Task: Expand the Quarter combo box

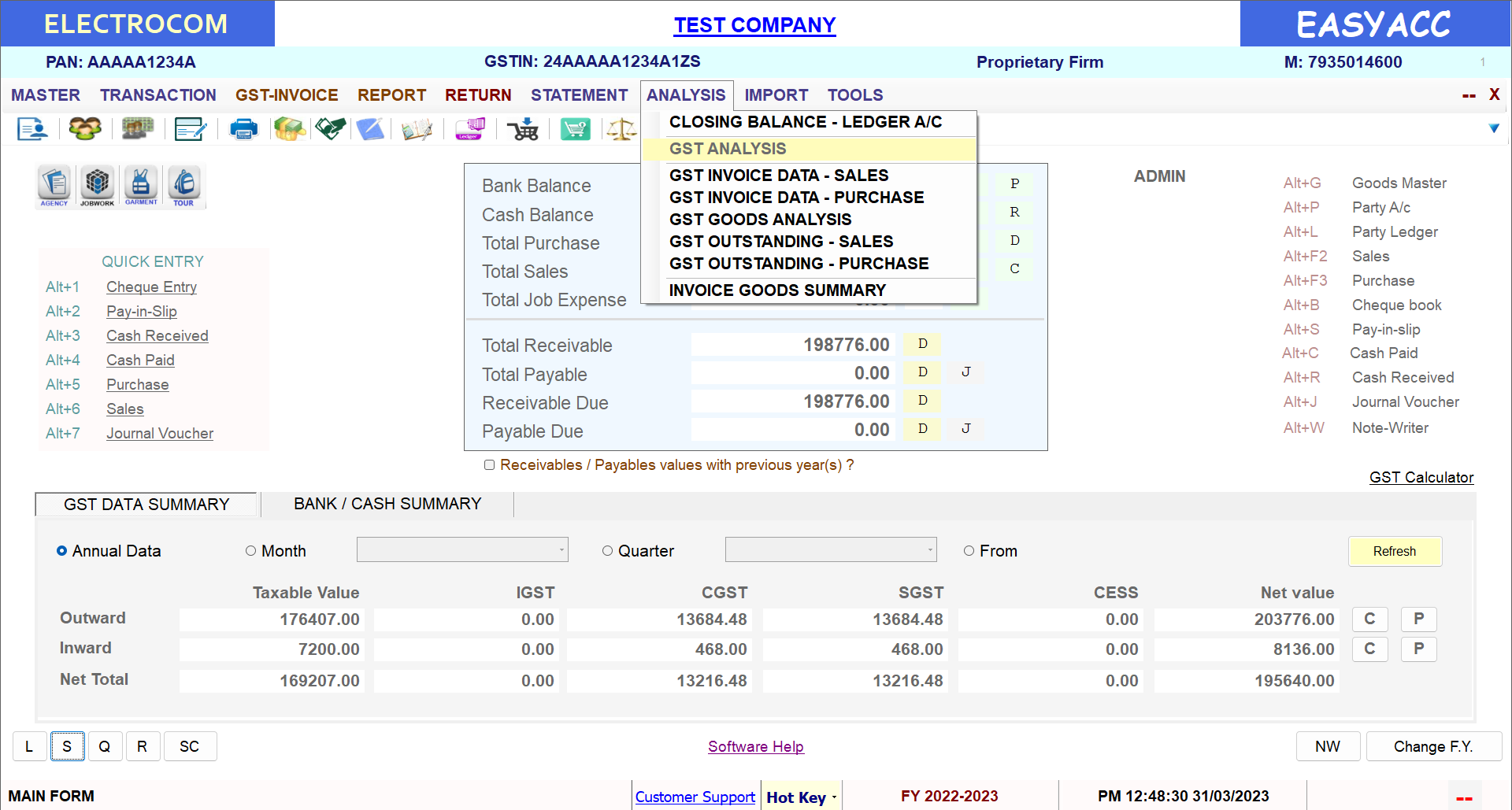Action: (831, 549)
